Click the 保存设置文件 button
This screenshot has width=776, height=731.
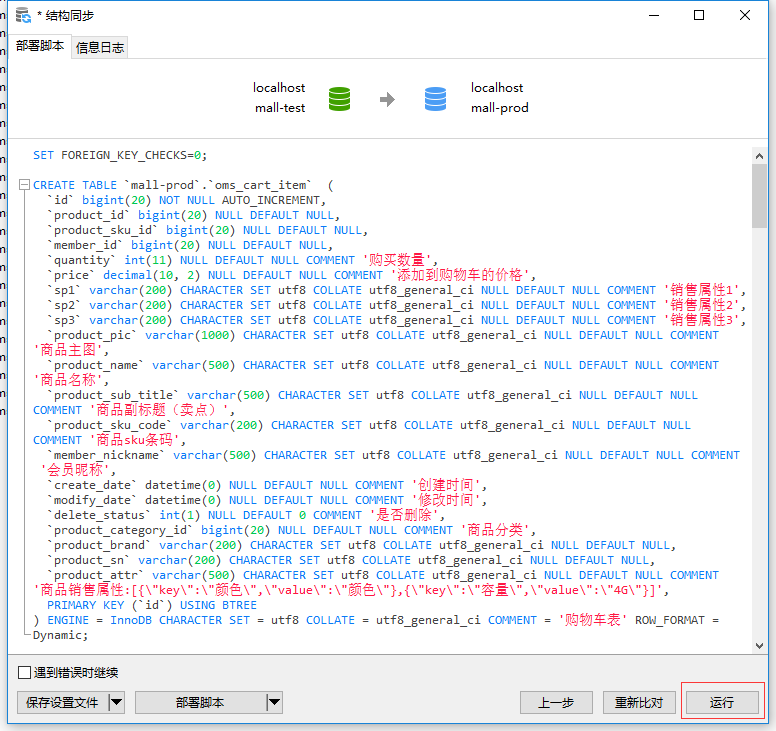pyautogui.click(x=62, y=703)
